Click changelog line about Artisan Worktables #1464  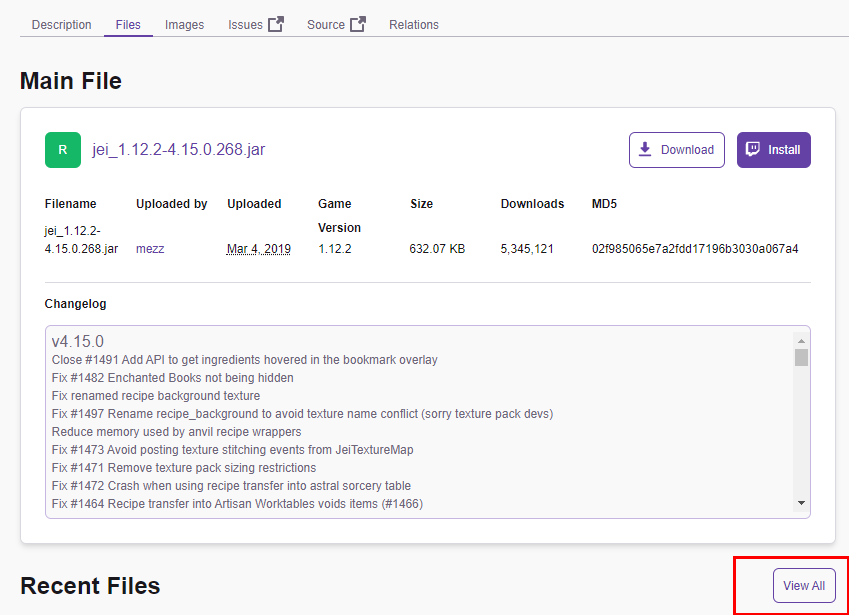pos(237,504)
